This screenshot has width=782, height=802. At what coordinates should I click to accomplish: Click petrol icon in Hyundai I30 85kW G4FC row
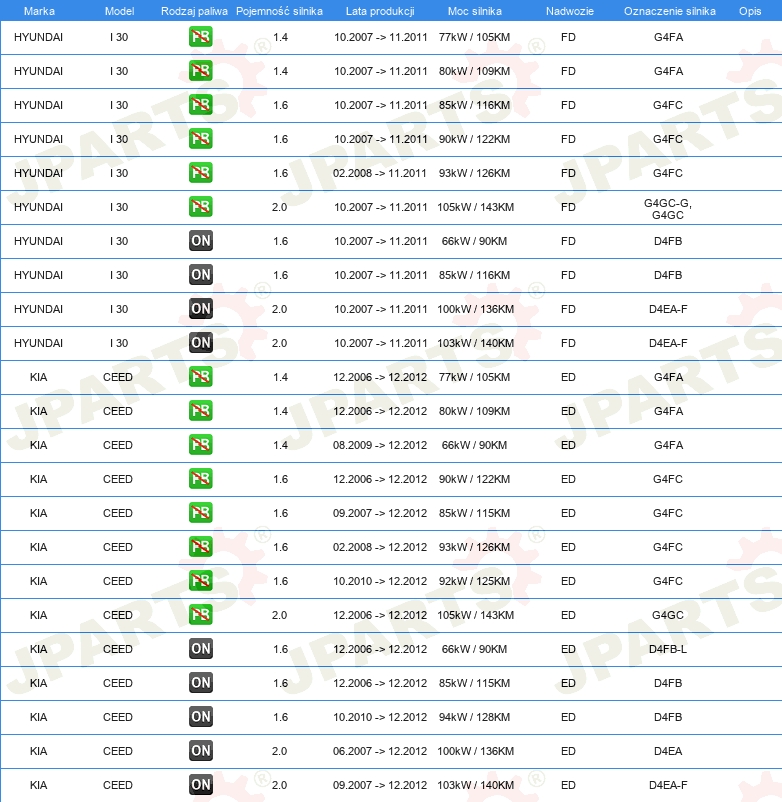point(200,105)
